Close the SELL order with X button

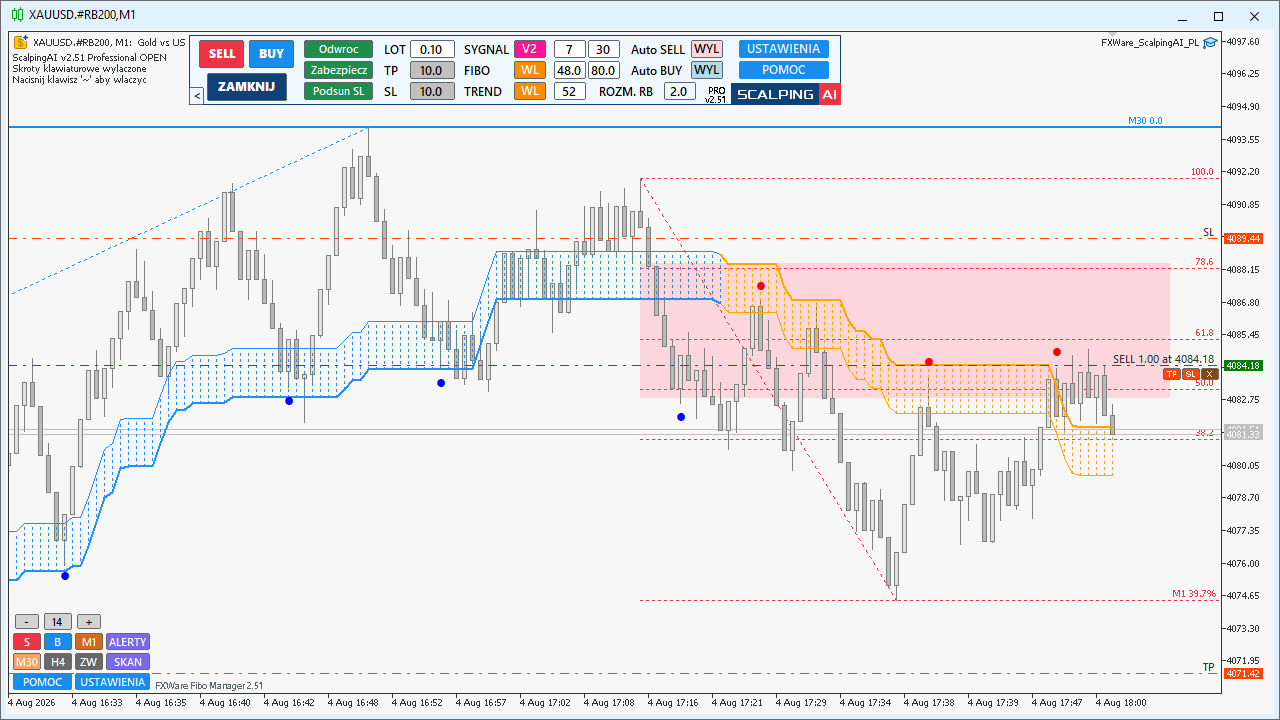tap(1210, 374)
